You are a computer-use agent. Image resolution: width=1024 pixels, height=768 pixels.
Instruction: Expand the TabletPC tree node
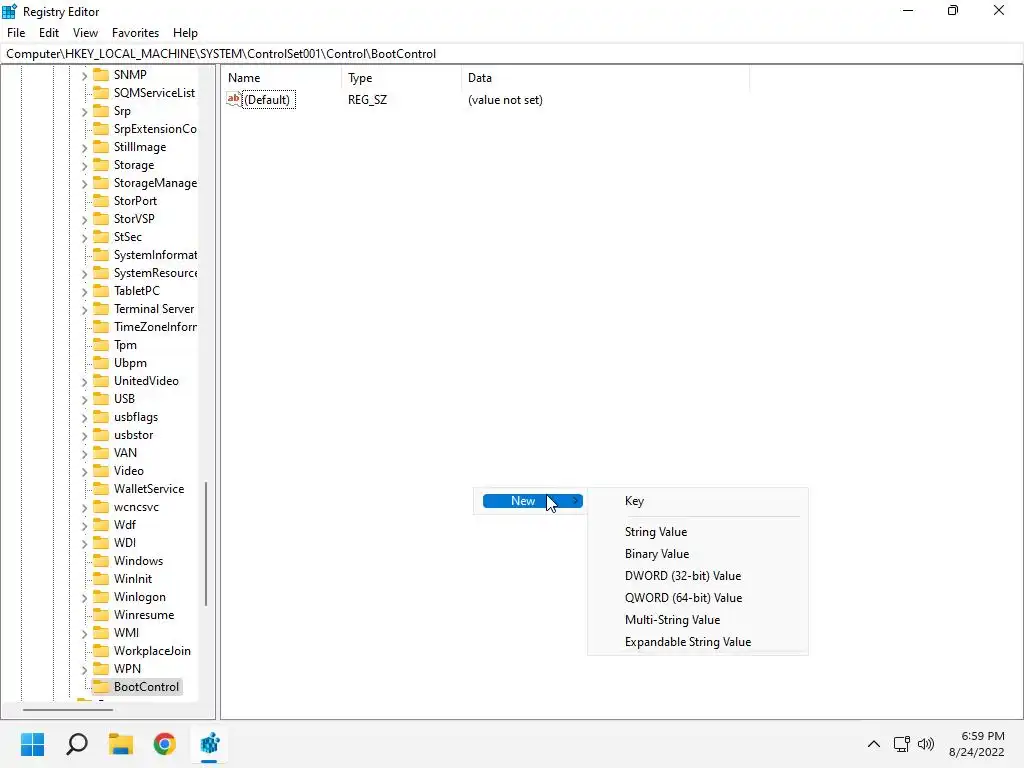click(x=84, y=292)
